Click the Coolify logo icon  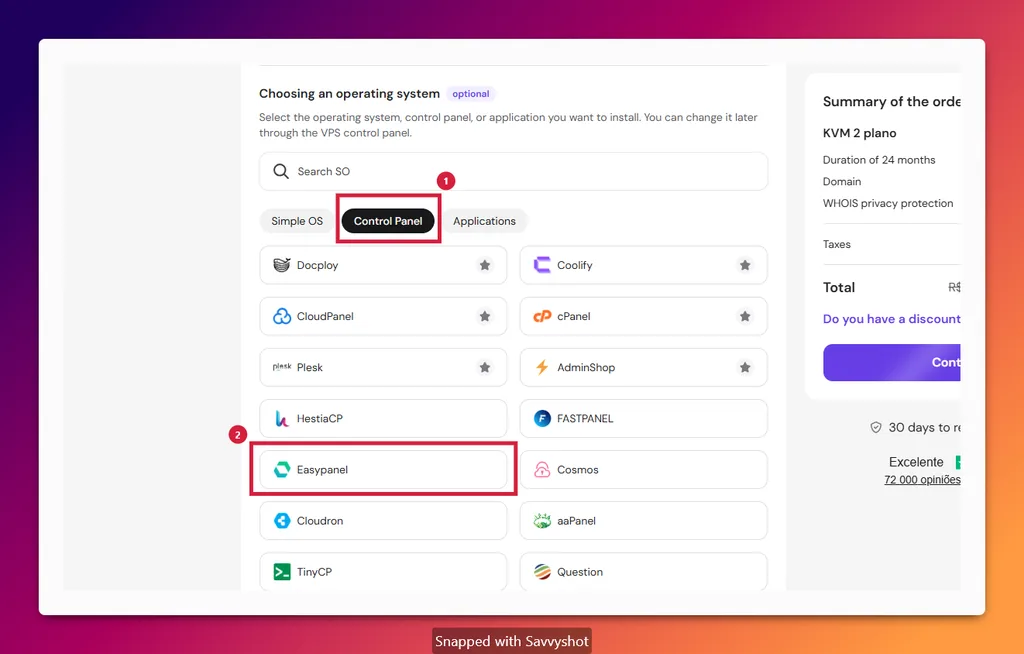click(542, 265)
